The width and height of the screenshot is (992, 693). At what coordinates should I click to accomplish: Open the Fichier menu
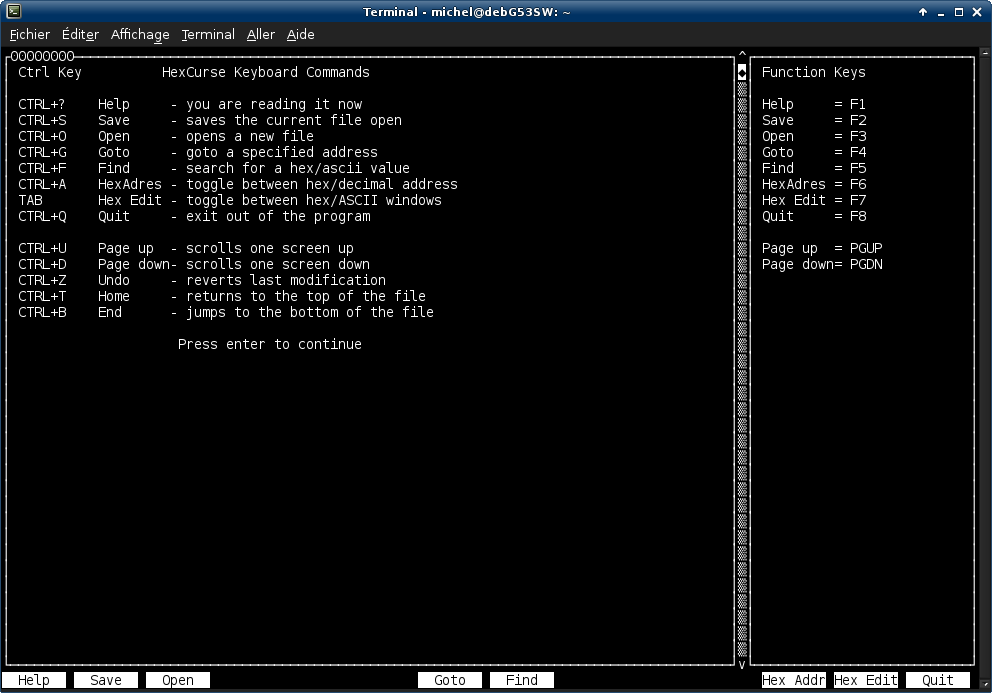pyautogui.click(x=30, y=35)
